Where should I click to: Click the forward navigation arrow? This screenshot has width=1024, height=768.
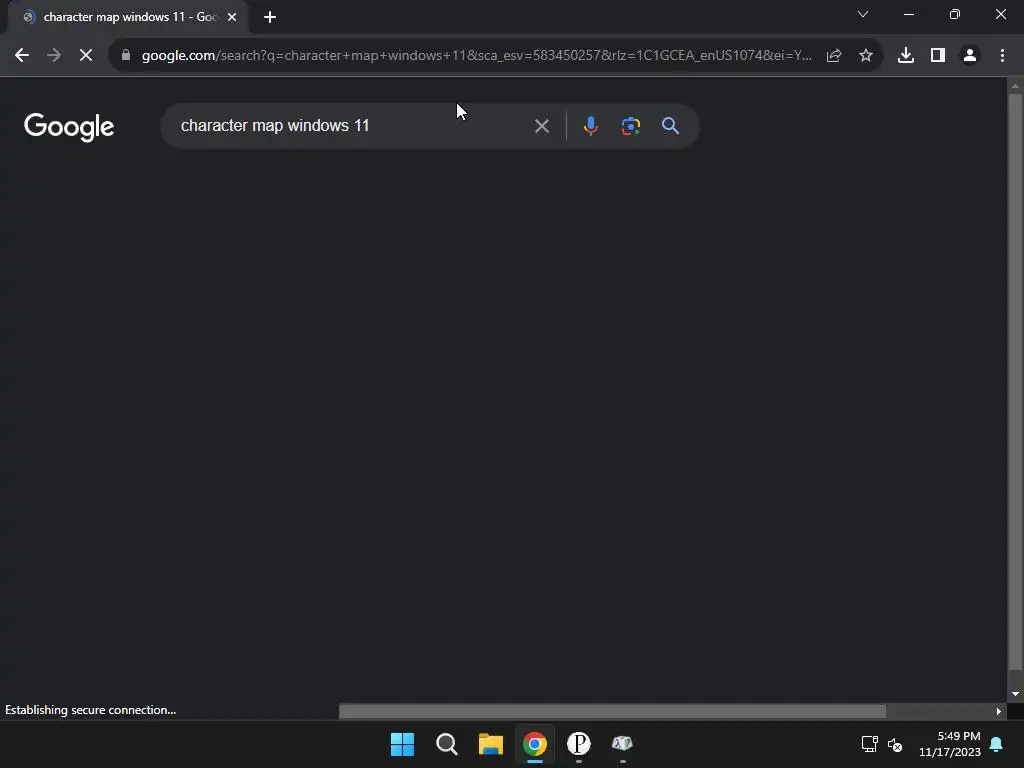tap(54, 56)
